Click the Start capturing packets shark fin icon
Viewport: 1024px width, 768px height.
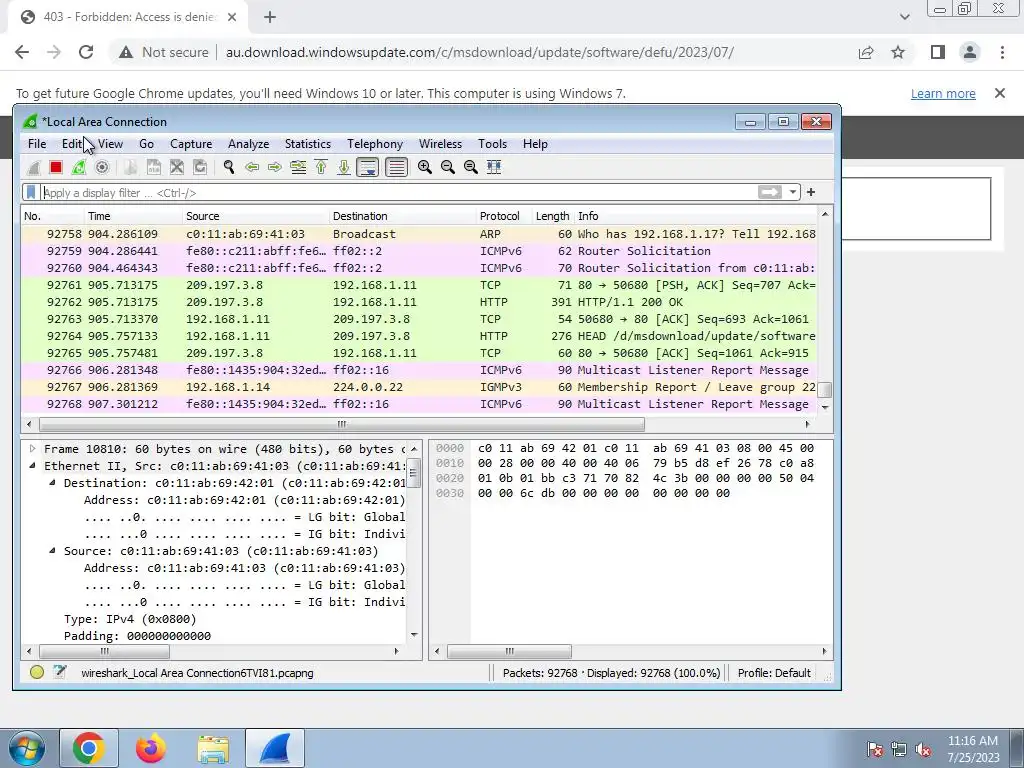(33, 167)
